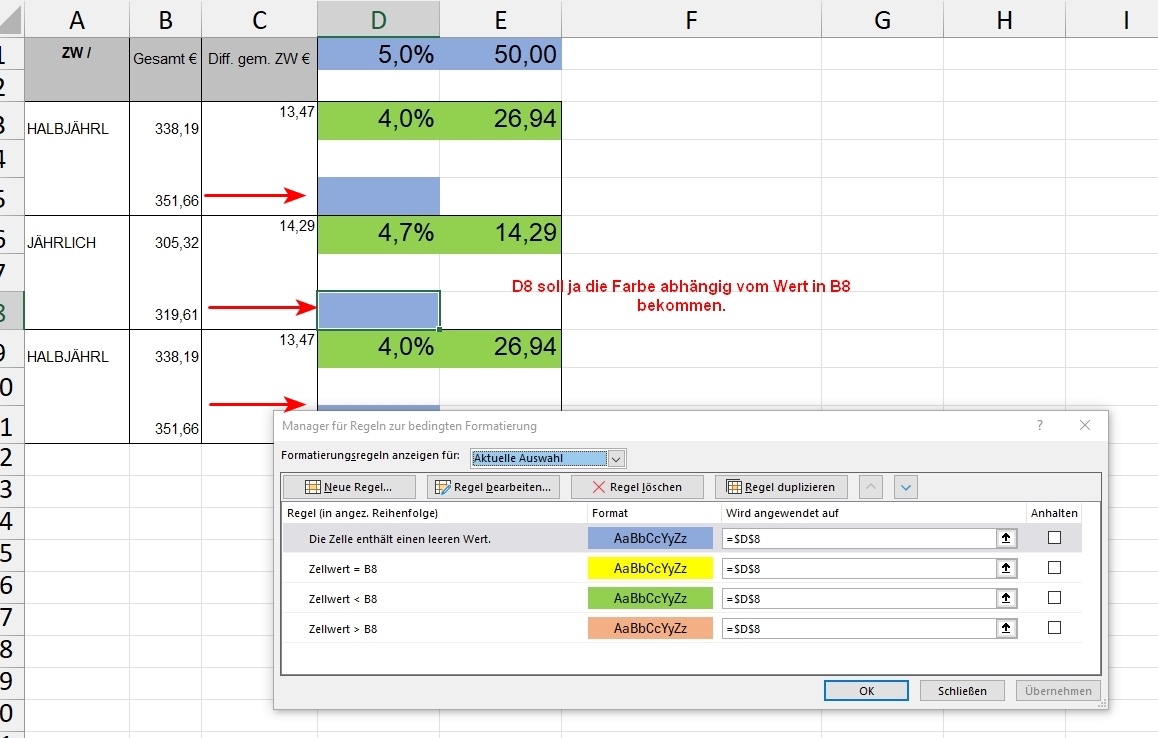
Task: Toggle Anhalten for Zellwert < B8 rule
Action: (x=1055, y=598)
